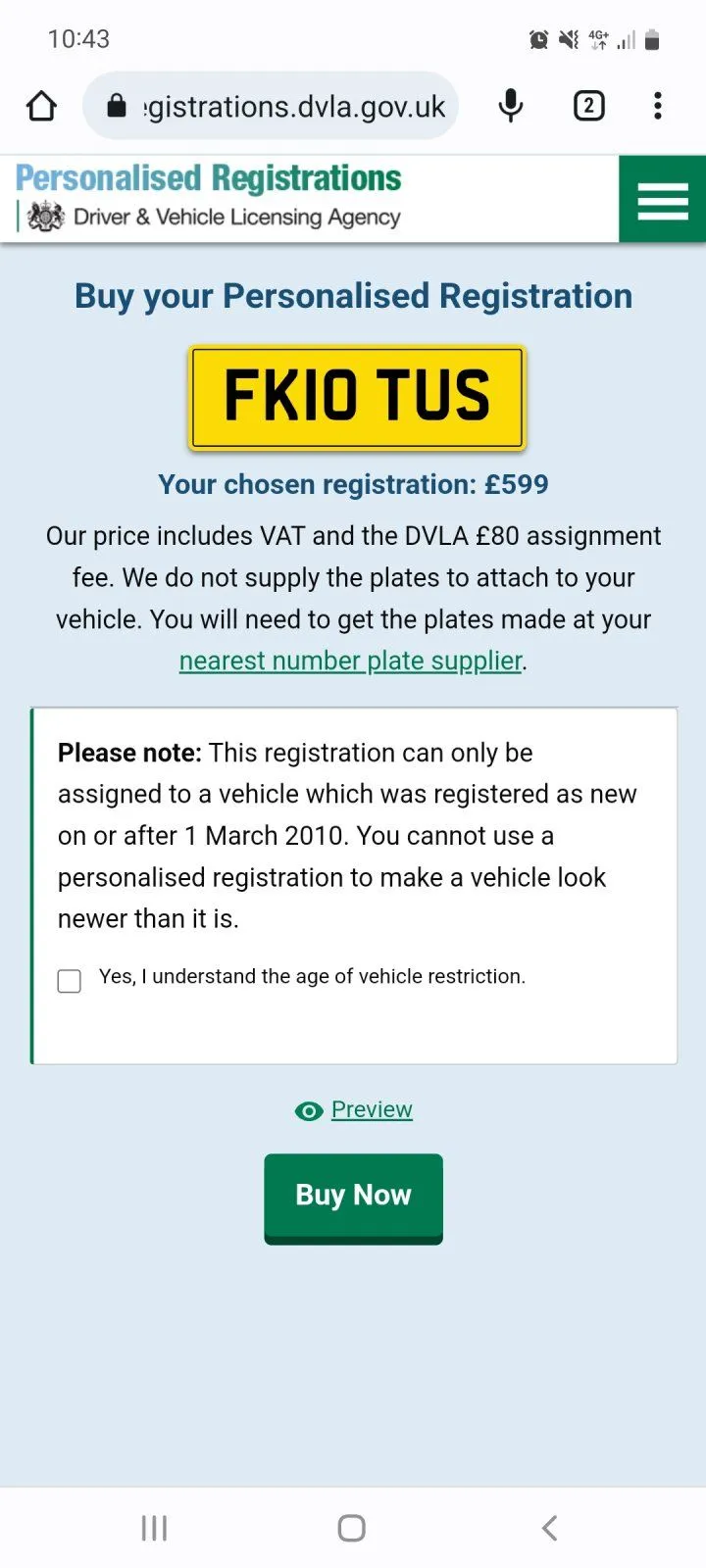Tap the yellow FK10 TUS number plate

[x=357, y=397]
